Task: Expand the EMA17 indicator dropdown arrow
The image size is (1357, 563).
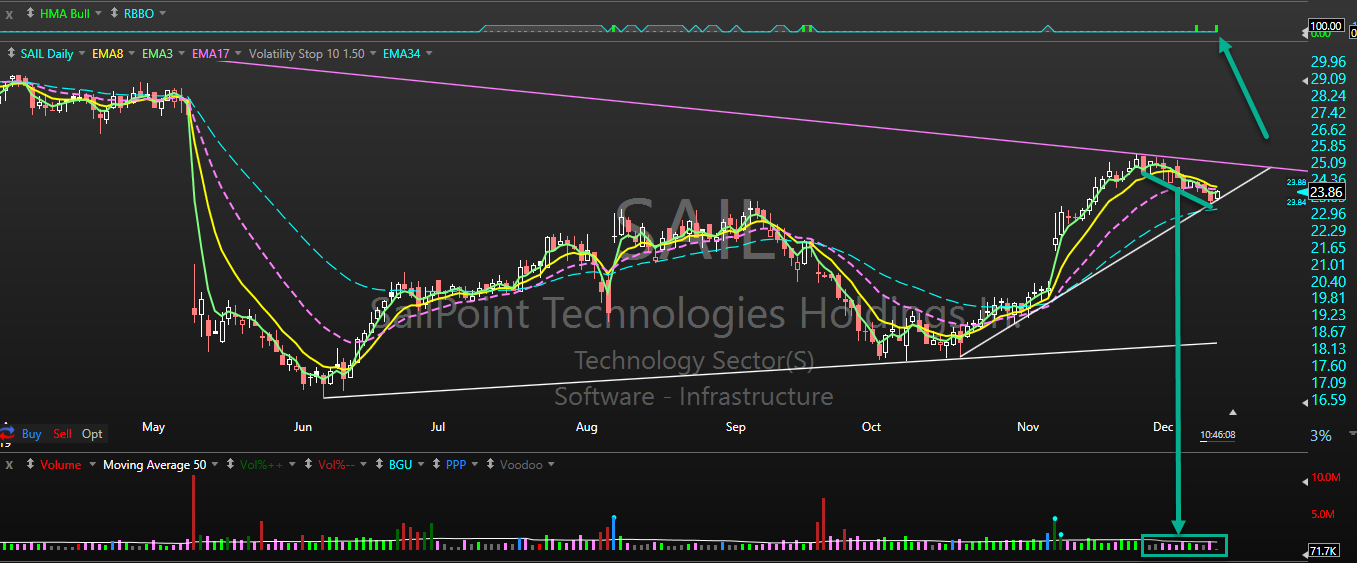Action: (238, 53)
